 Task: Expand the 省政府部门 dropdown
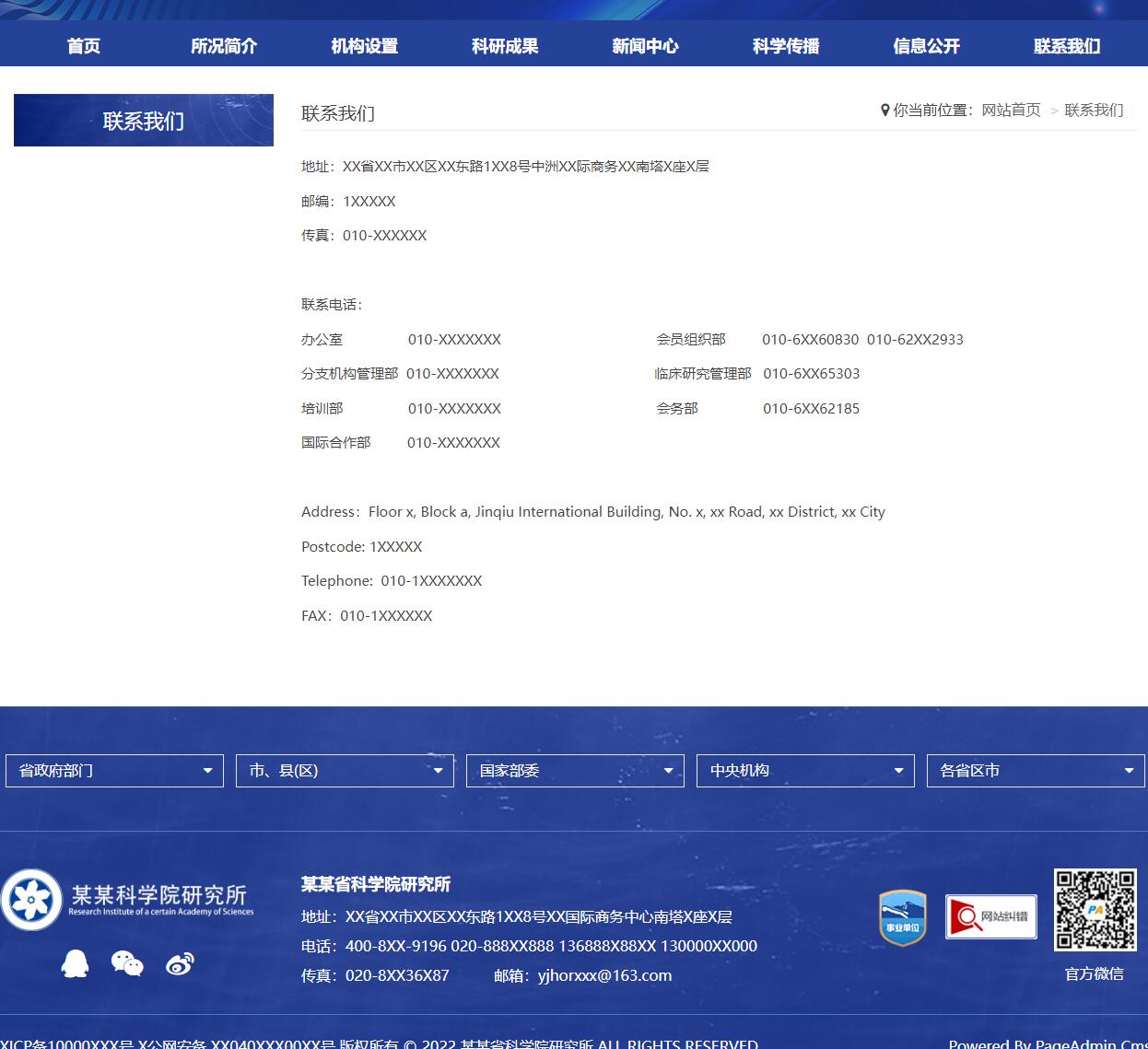114,771
